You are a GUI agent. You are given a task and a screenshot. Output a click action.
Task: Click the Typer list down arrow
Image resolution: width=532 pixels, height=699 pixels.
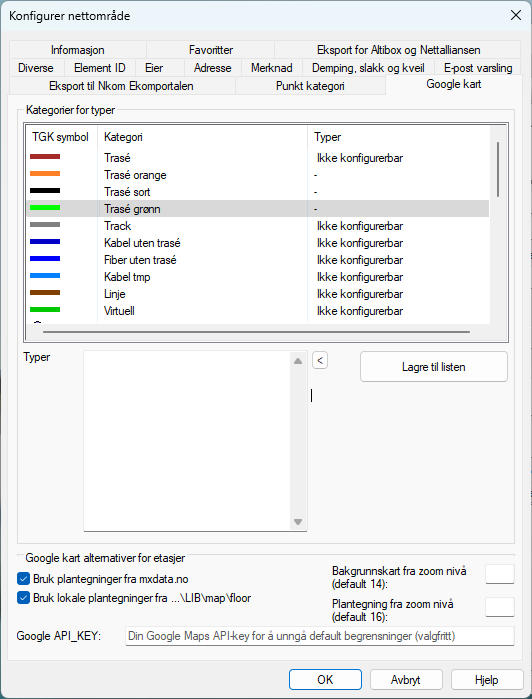[298, 522]
